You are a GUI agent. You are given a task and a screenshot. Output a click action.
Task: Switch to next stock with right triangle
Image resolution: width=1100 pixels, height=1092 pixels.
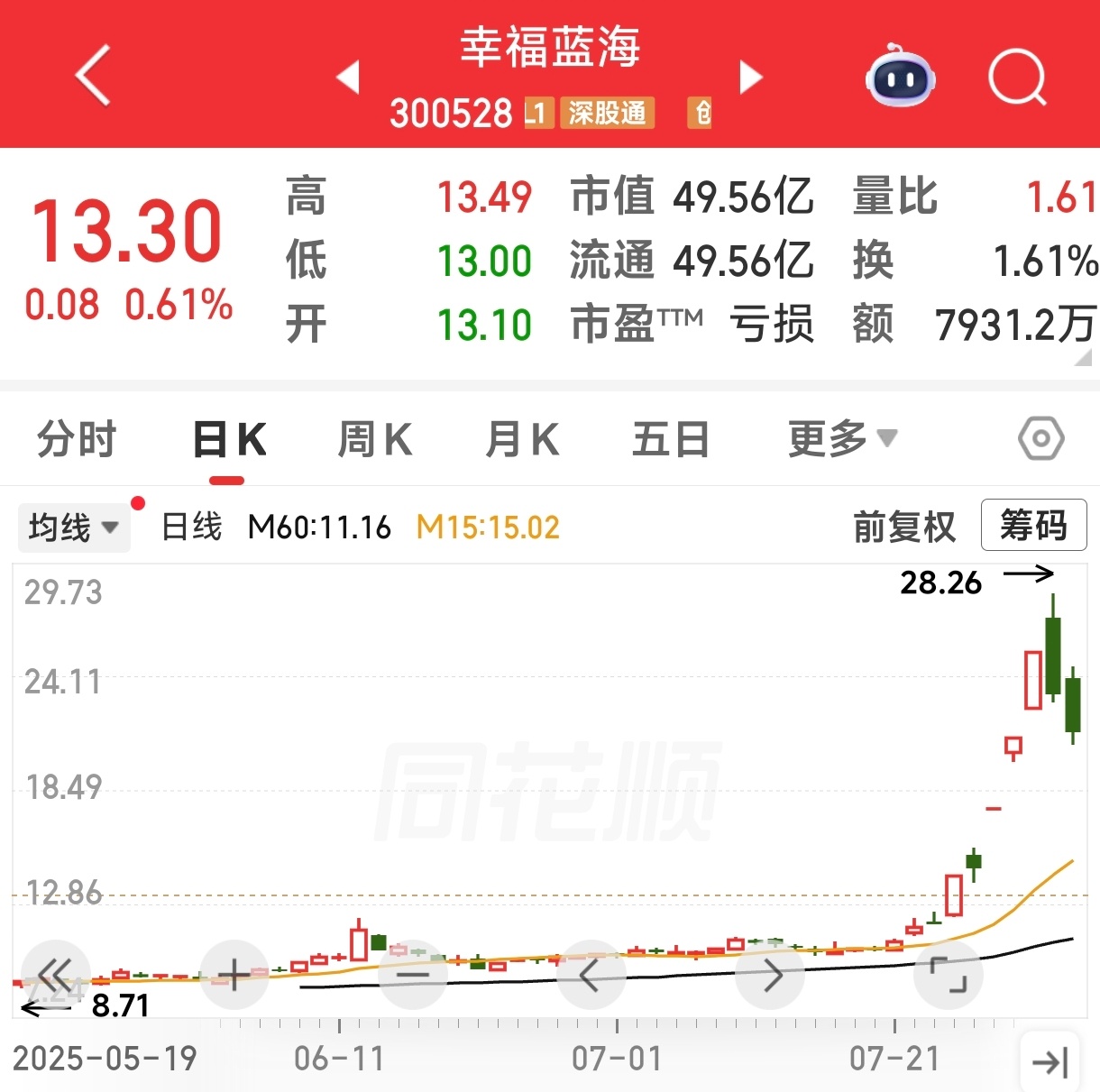(x=750, y=77)
